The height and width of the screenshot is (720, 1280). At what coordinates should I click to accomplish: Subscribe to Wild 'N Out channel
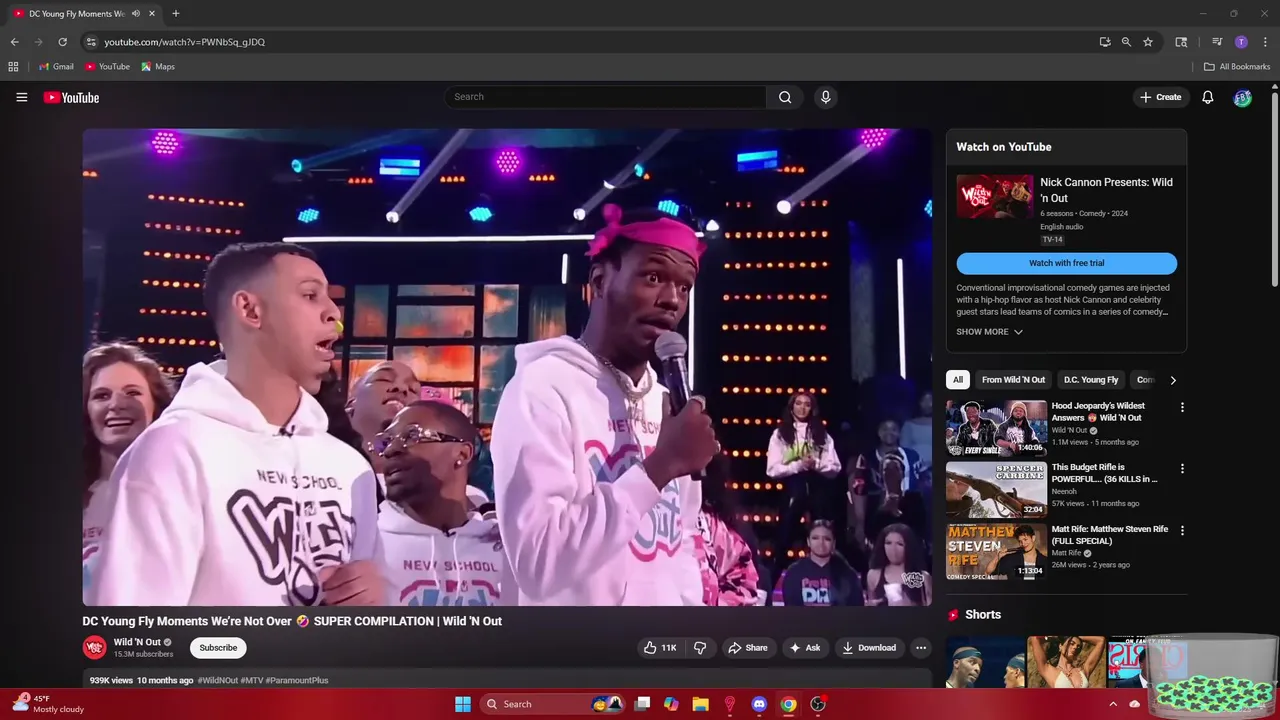pyautogui.click(x=218, y=648)
